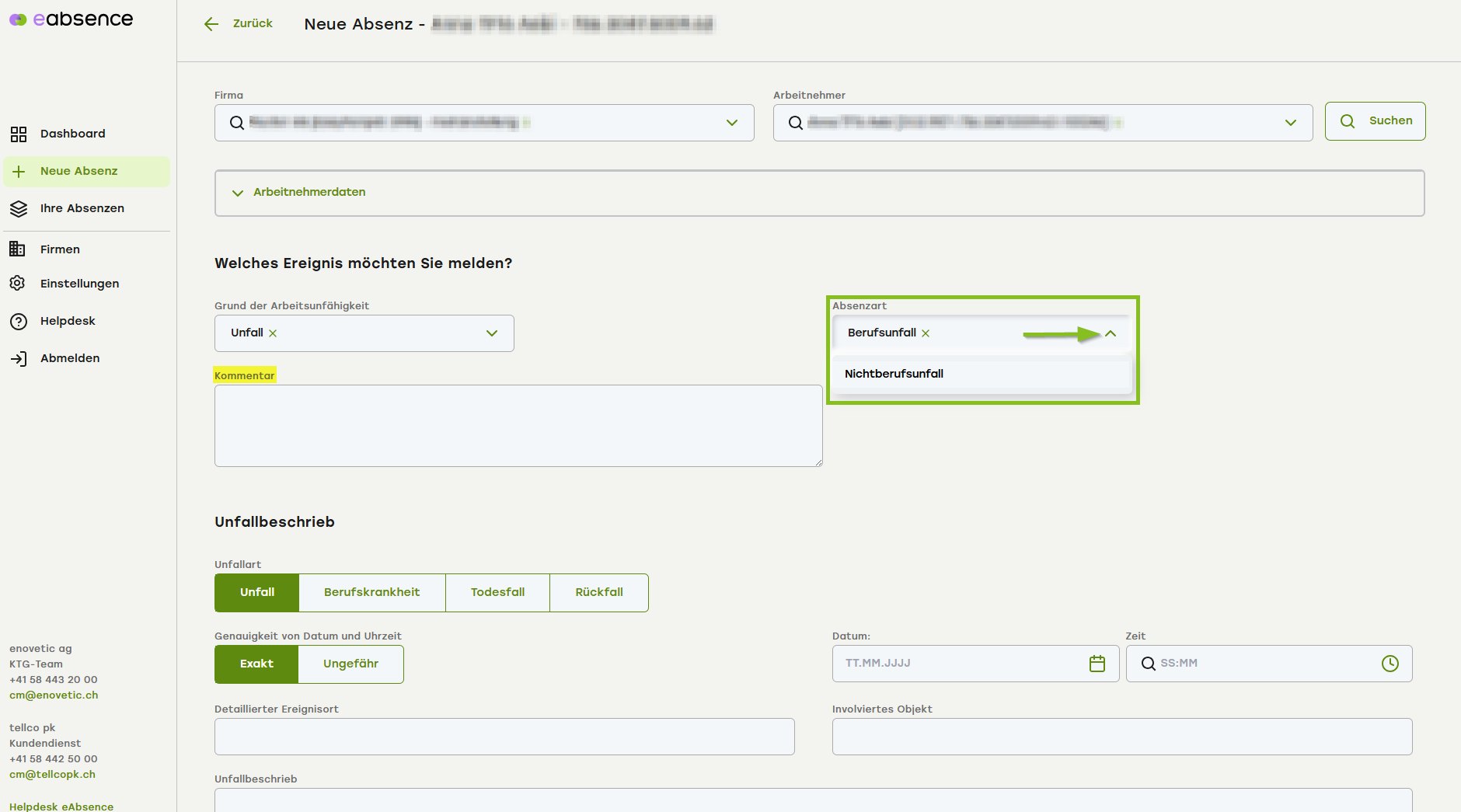This screenshot has height=812, width=1461.
Task: Open the cm@enovetic.ch email link
Action: 54,695
